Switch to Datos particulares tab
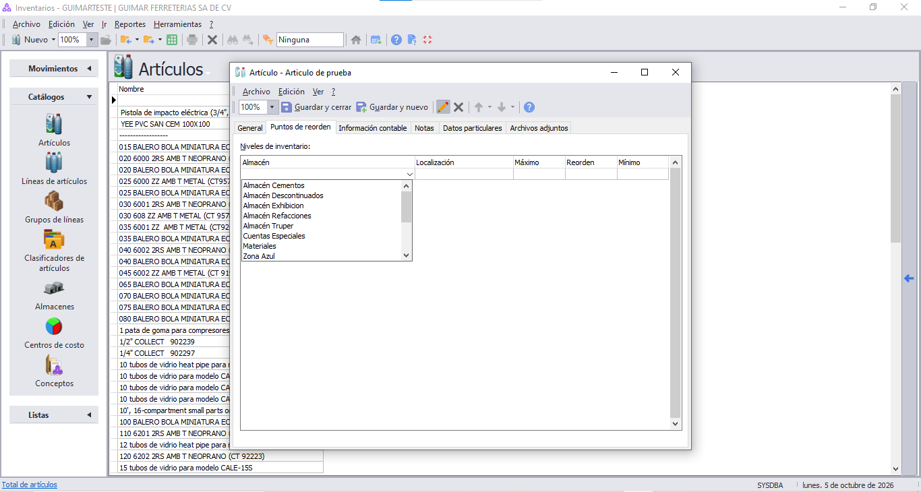 pyautogui.click(x=472, y=128)
